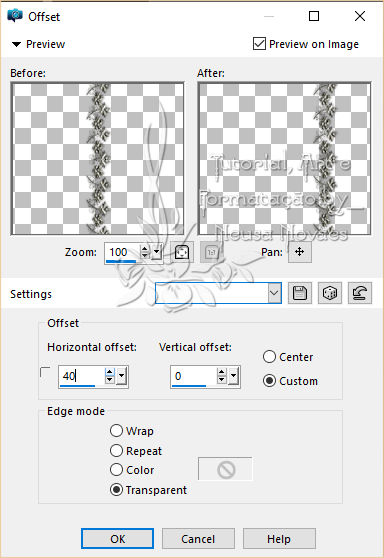384x558 pixels.
Task: Increase Vertical offset with up arrow
Action: click(222, 373)
